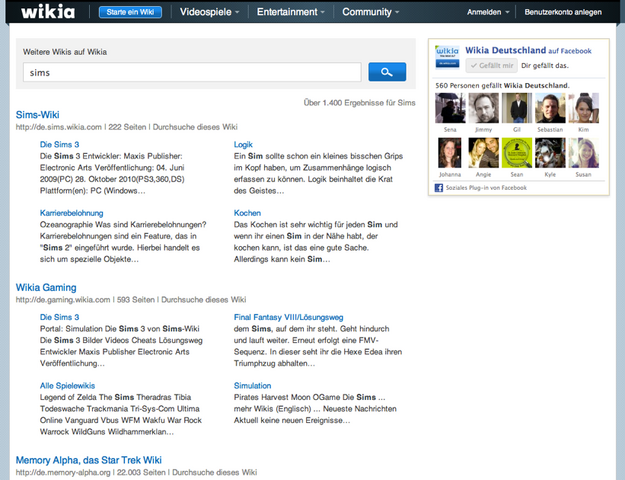This screenshot has width=625, height=480.
Task: Open Jimmy's profile picture
Action: pyautogui.click(x=483, y=108)
